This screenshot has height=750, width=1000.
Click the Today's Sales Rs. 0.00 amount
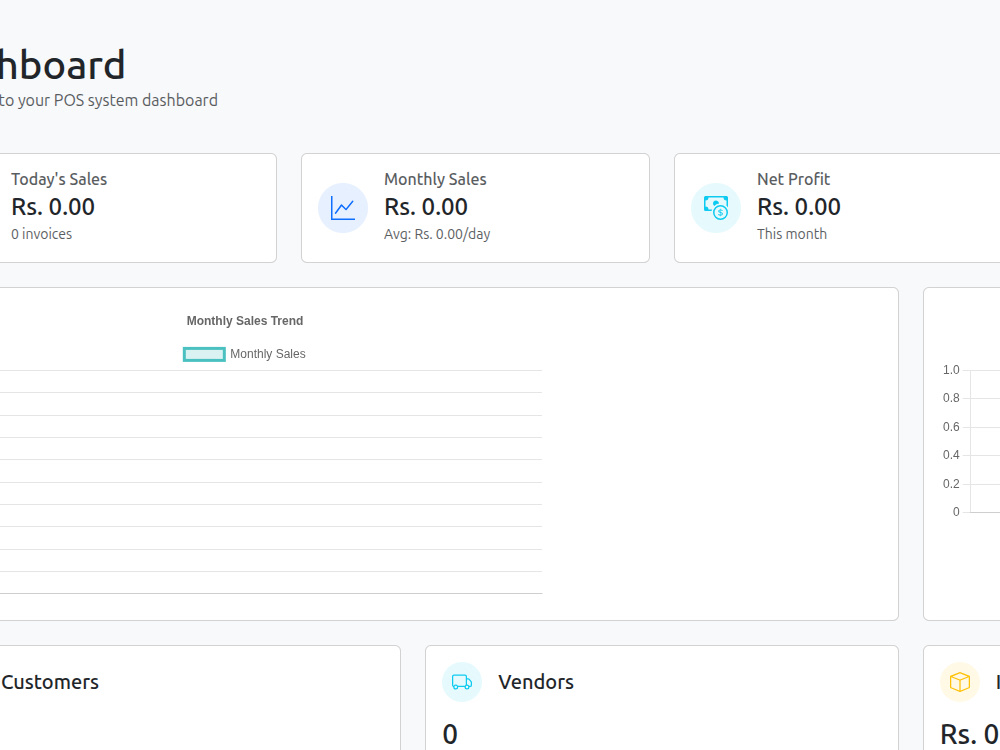click(x=53, y=207)
